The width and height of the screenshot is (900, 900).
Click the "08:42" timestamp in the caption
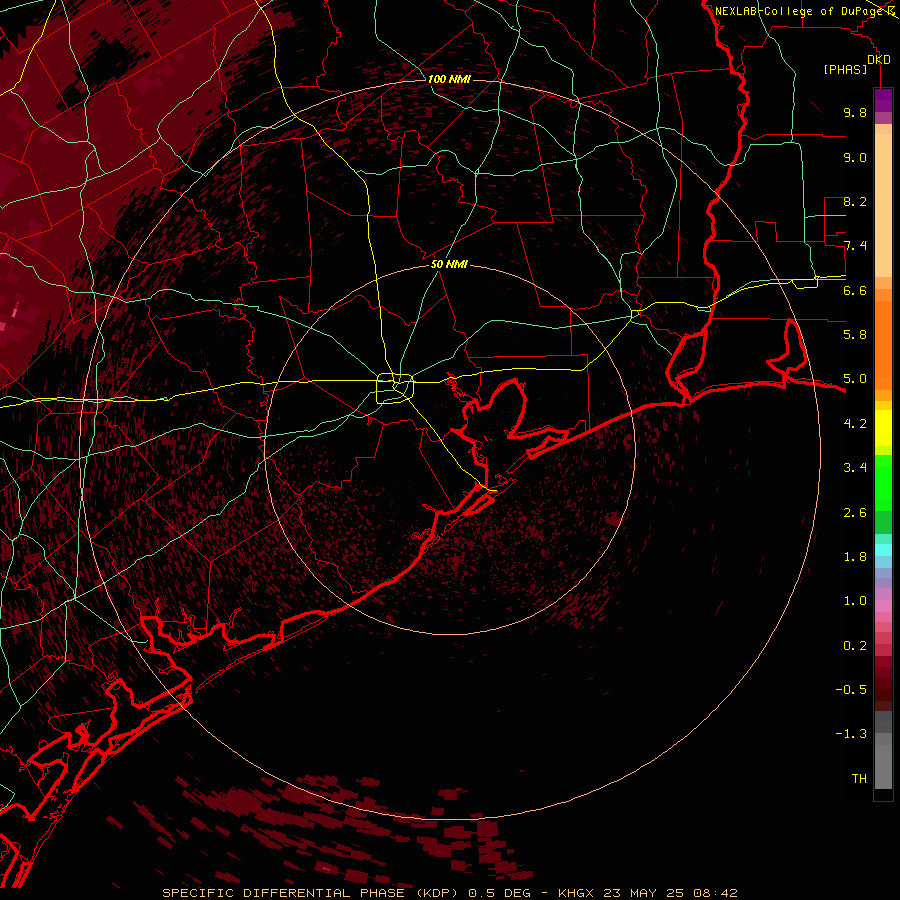tap(715, 893)
